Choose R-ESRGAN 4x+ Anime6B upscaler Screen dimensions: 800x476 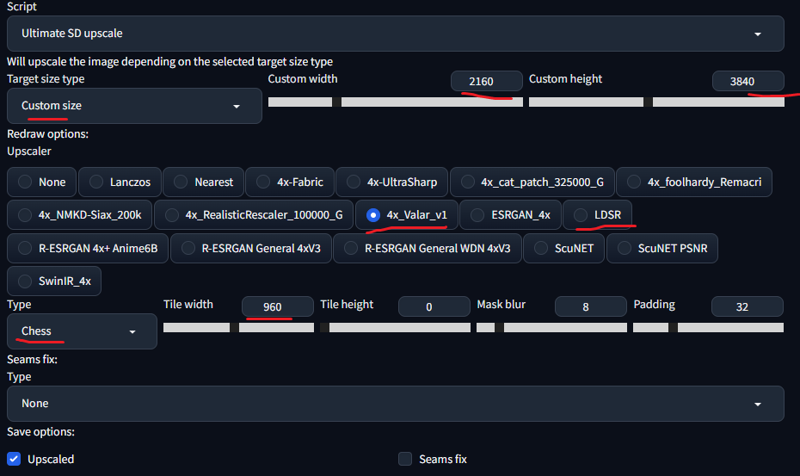click(x=88, y=248)
